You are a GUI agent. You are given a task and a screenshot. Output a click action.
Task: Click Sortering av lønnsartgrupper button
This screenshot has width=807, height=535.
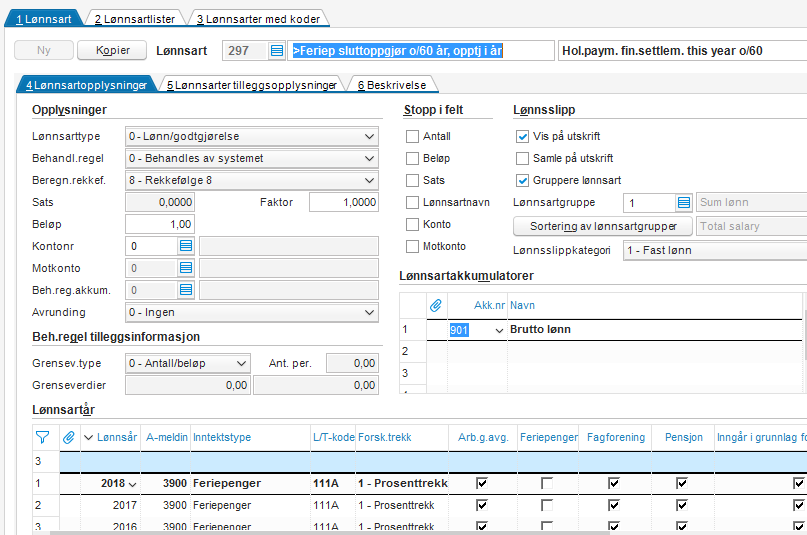click(x=603, y=226)
